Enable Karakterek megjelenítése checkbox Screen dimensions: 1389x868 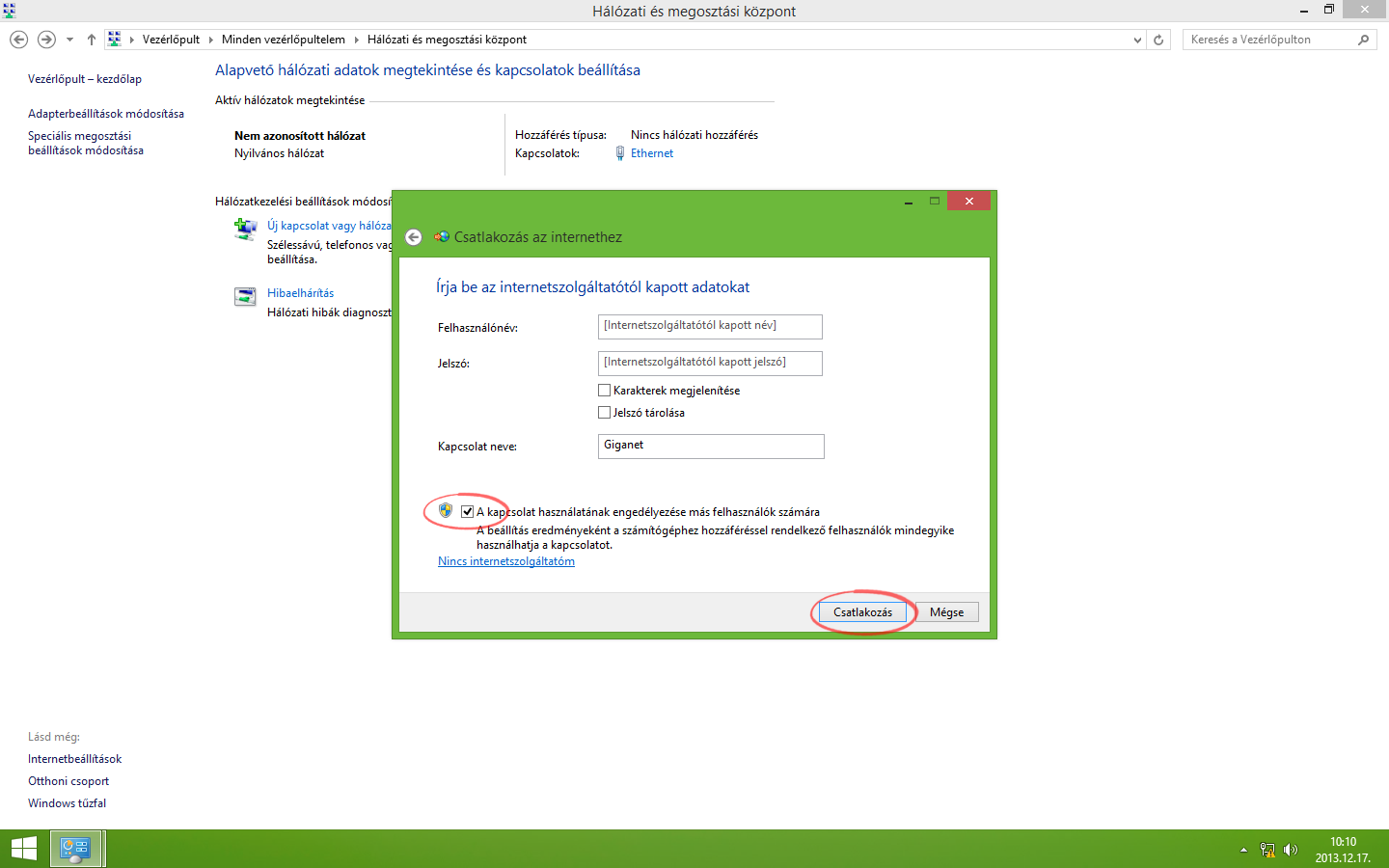[x=604, y=390]
